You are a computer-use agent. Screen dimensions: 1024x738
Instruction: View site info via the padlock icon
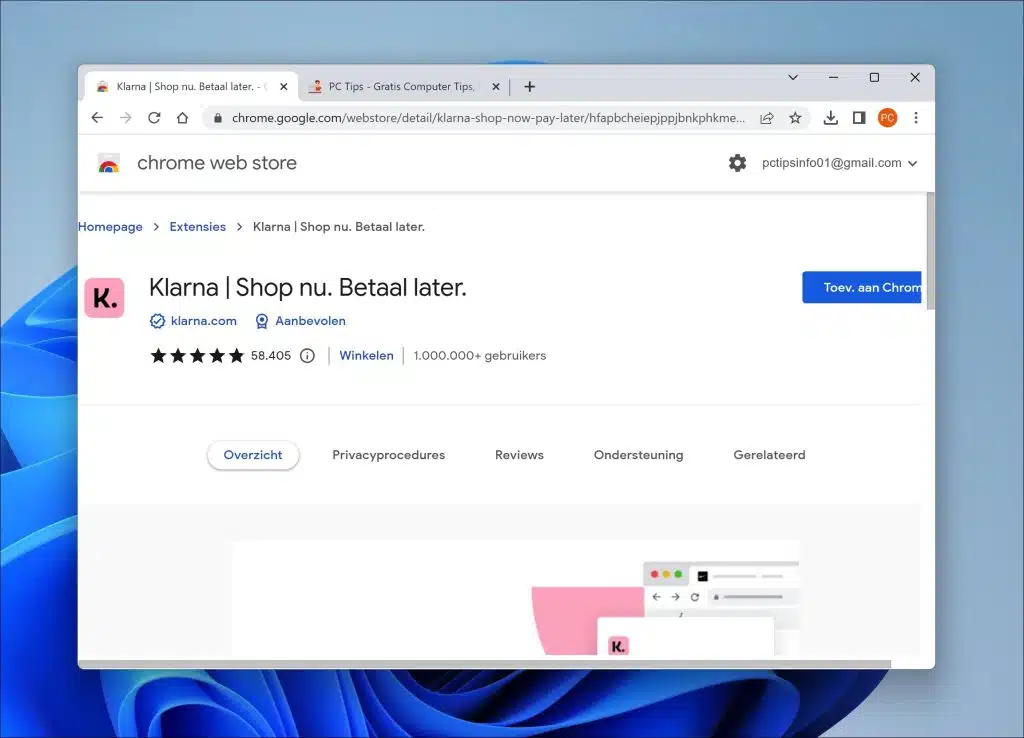pos(218,118)
